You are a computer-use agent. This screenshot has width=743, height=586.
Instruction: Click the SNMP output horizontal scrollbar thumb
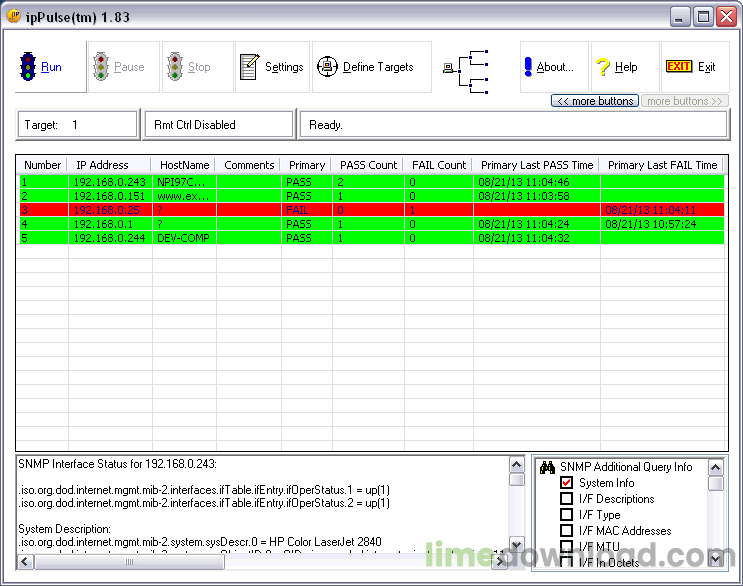[129, 562]
